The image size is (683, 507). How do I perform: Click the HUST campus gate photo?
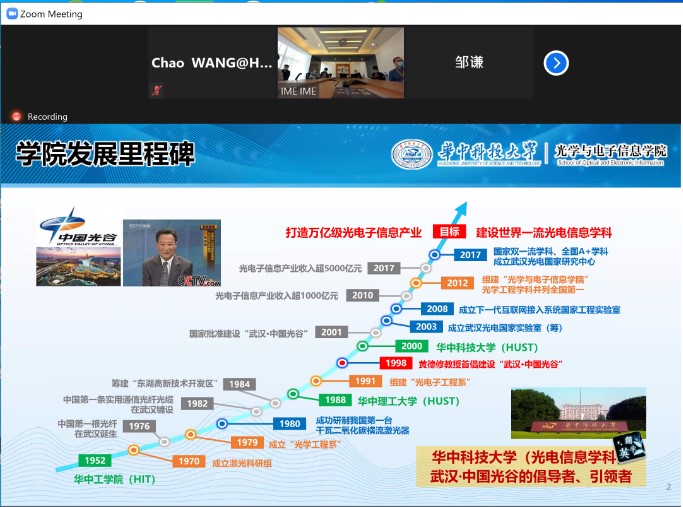tap(578, 413)
